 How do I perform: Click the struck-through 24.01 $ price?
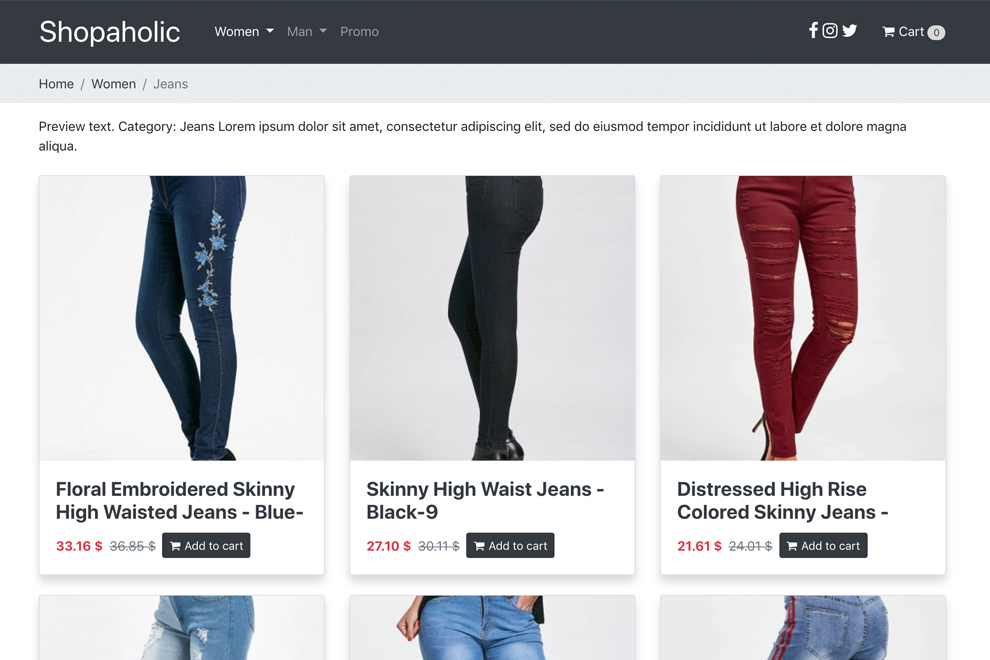[751, 546]
